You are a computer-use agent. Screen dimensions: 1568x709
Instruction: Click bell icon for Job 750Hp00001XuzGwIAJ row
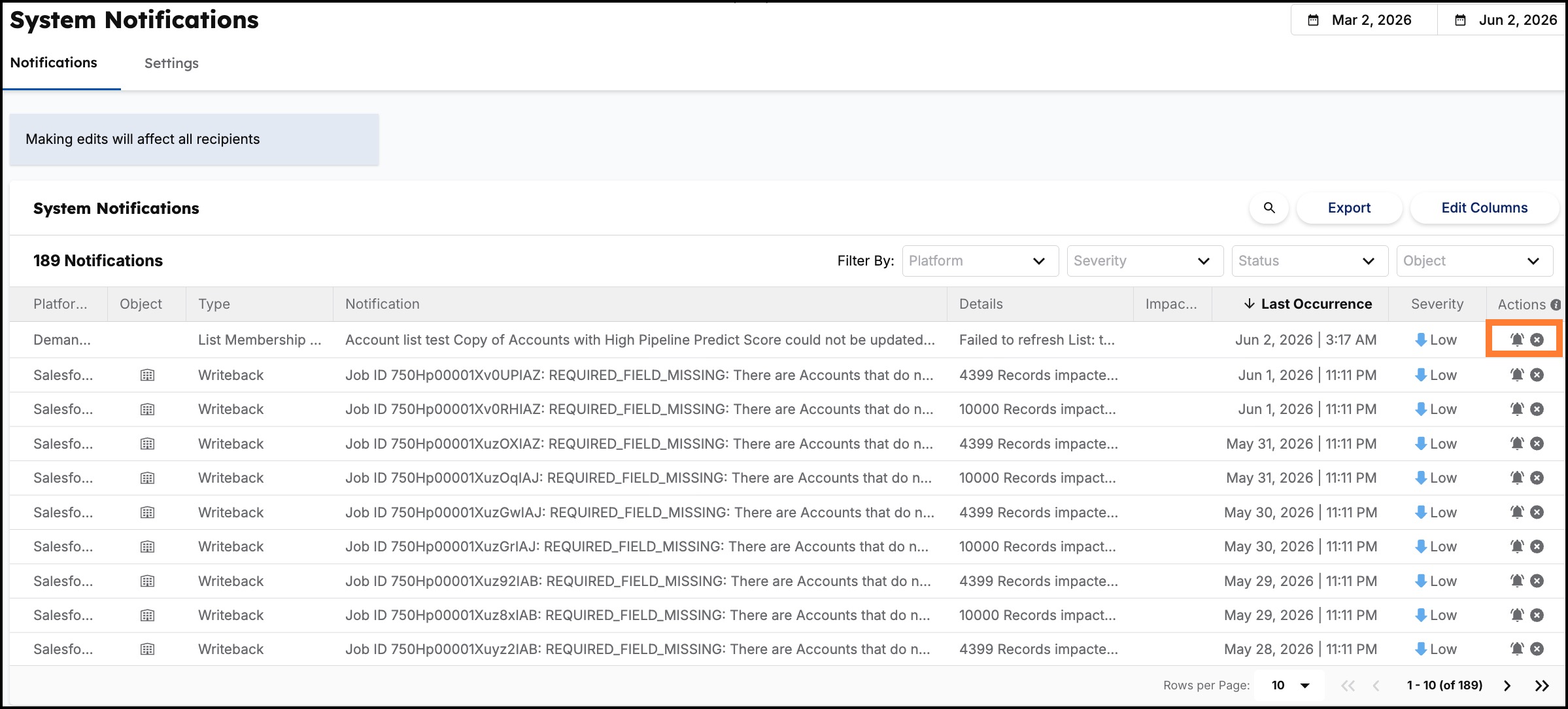coord(1517,512)
